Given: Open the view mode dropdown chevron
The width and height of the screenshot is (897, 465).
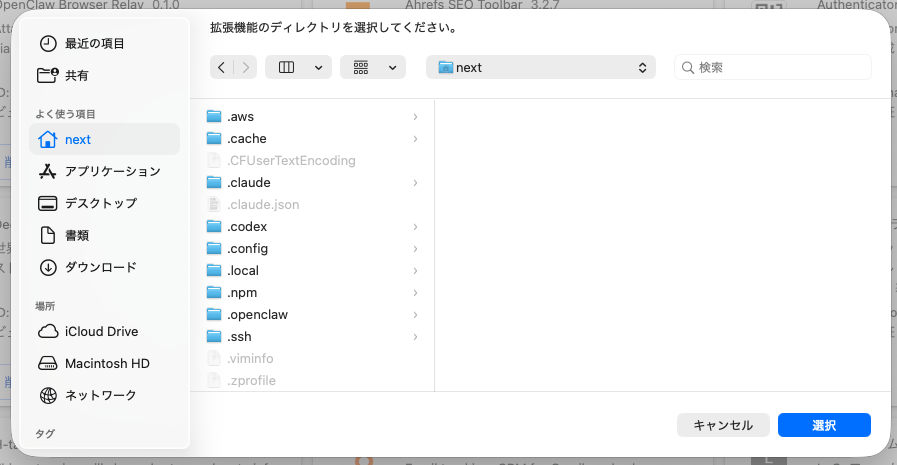Looking at the screenshot, I should [x=318, y=67].
